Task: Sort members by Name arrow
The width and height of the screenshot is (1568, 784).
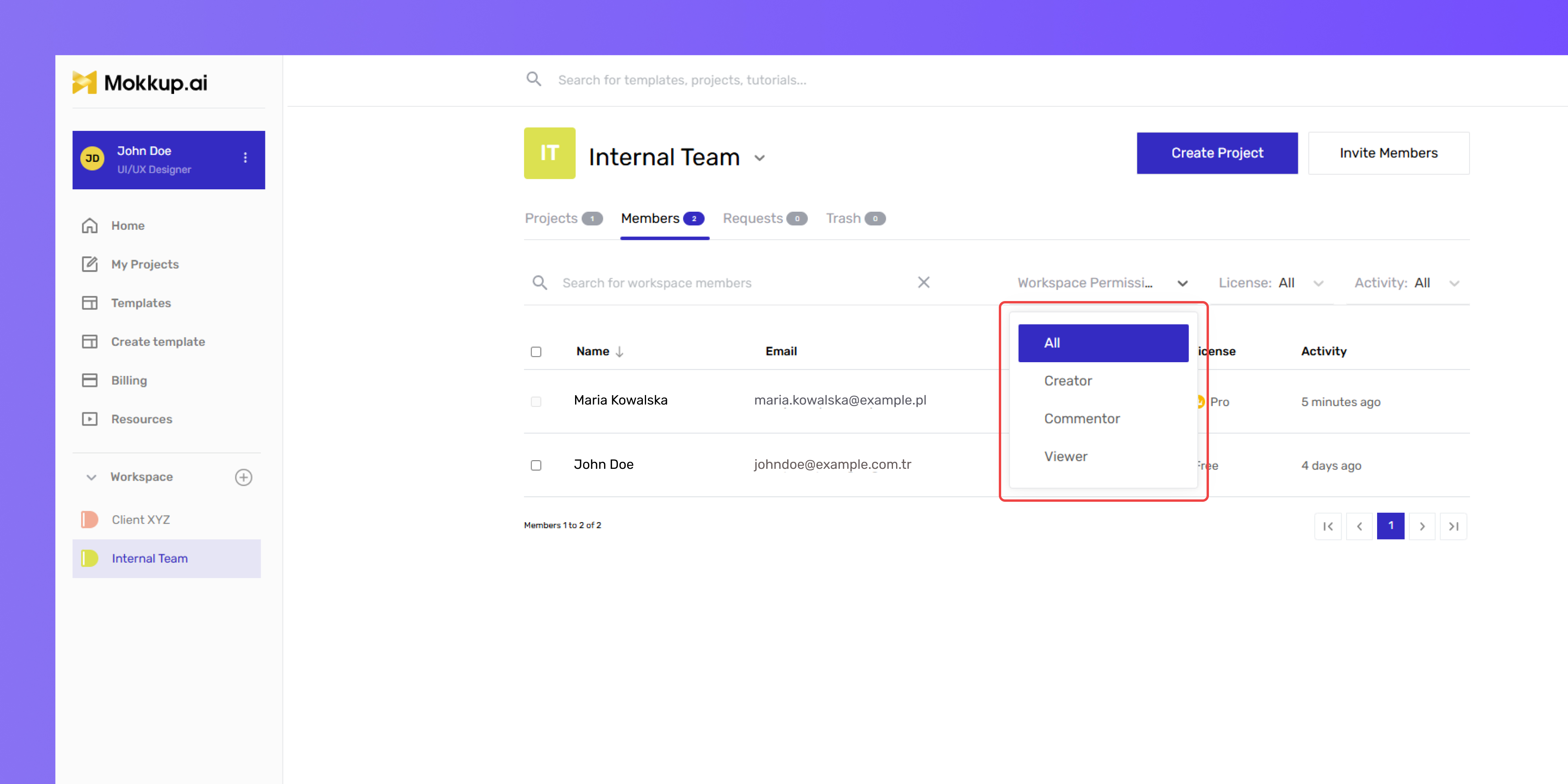Action: (619, 352)
